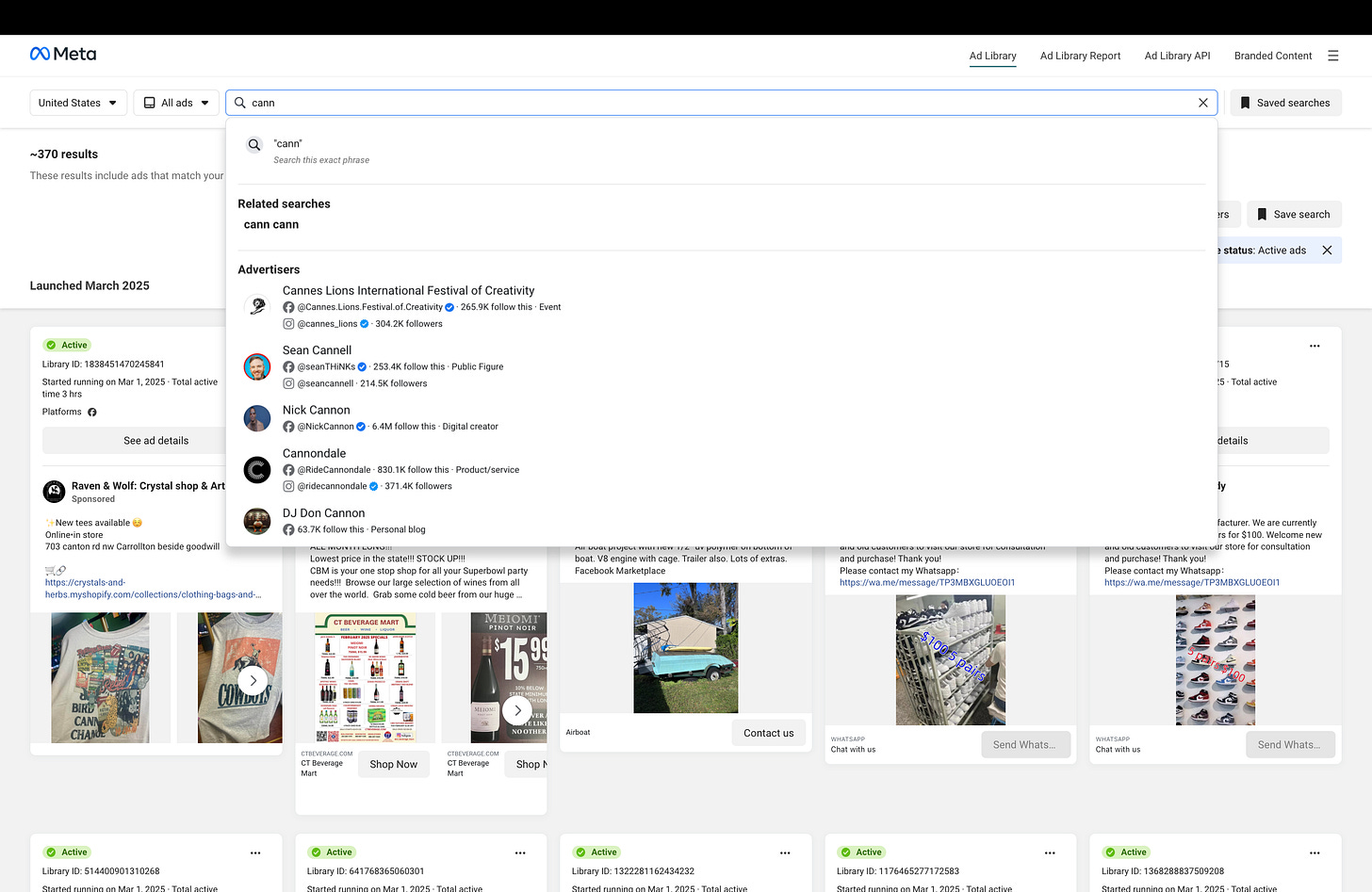Viewport: 1372px width, 892px height.
Task: Advance Raven & Wolf carousel with arrow
Action: (253, 680)
